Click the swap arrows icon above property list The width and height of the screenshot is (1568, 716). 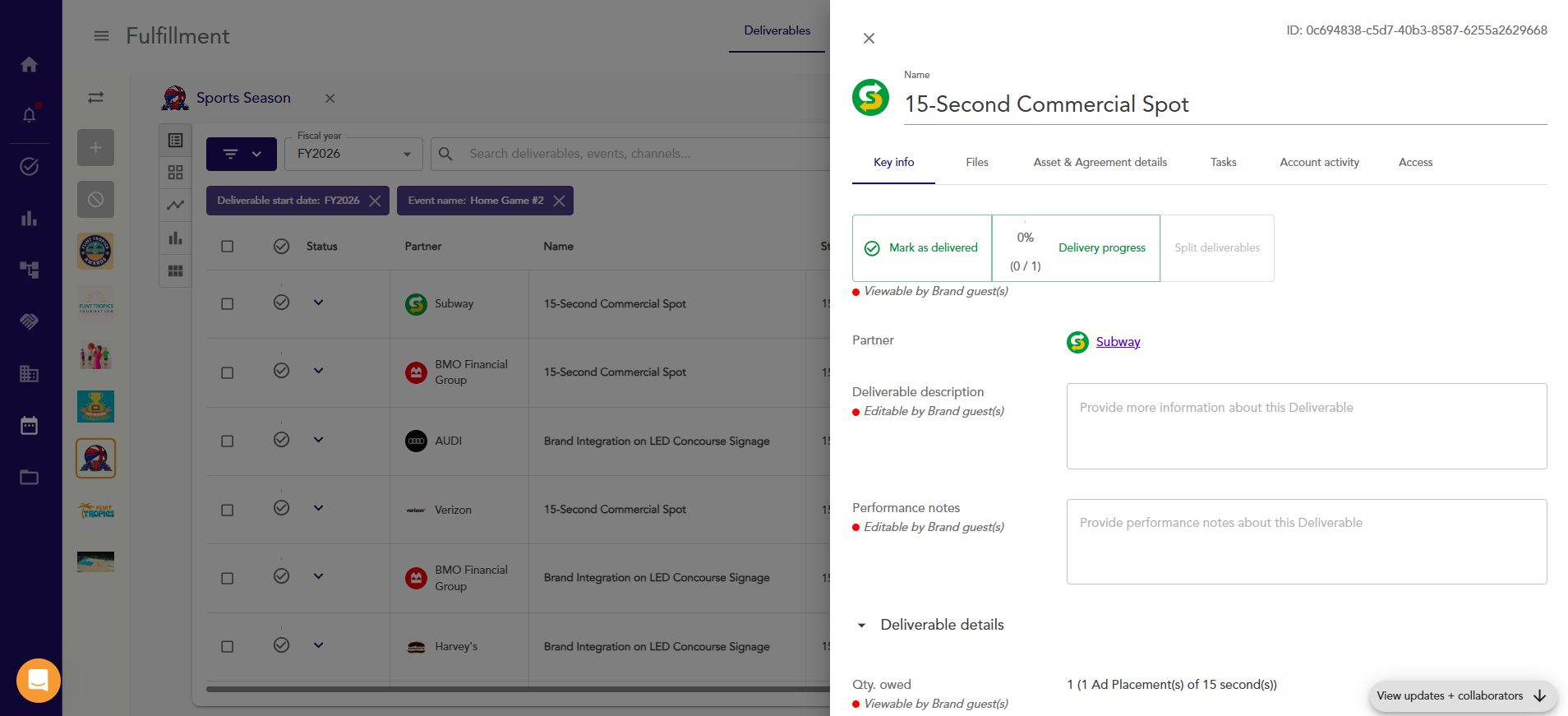click(96, 98)
